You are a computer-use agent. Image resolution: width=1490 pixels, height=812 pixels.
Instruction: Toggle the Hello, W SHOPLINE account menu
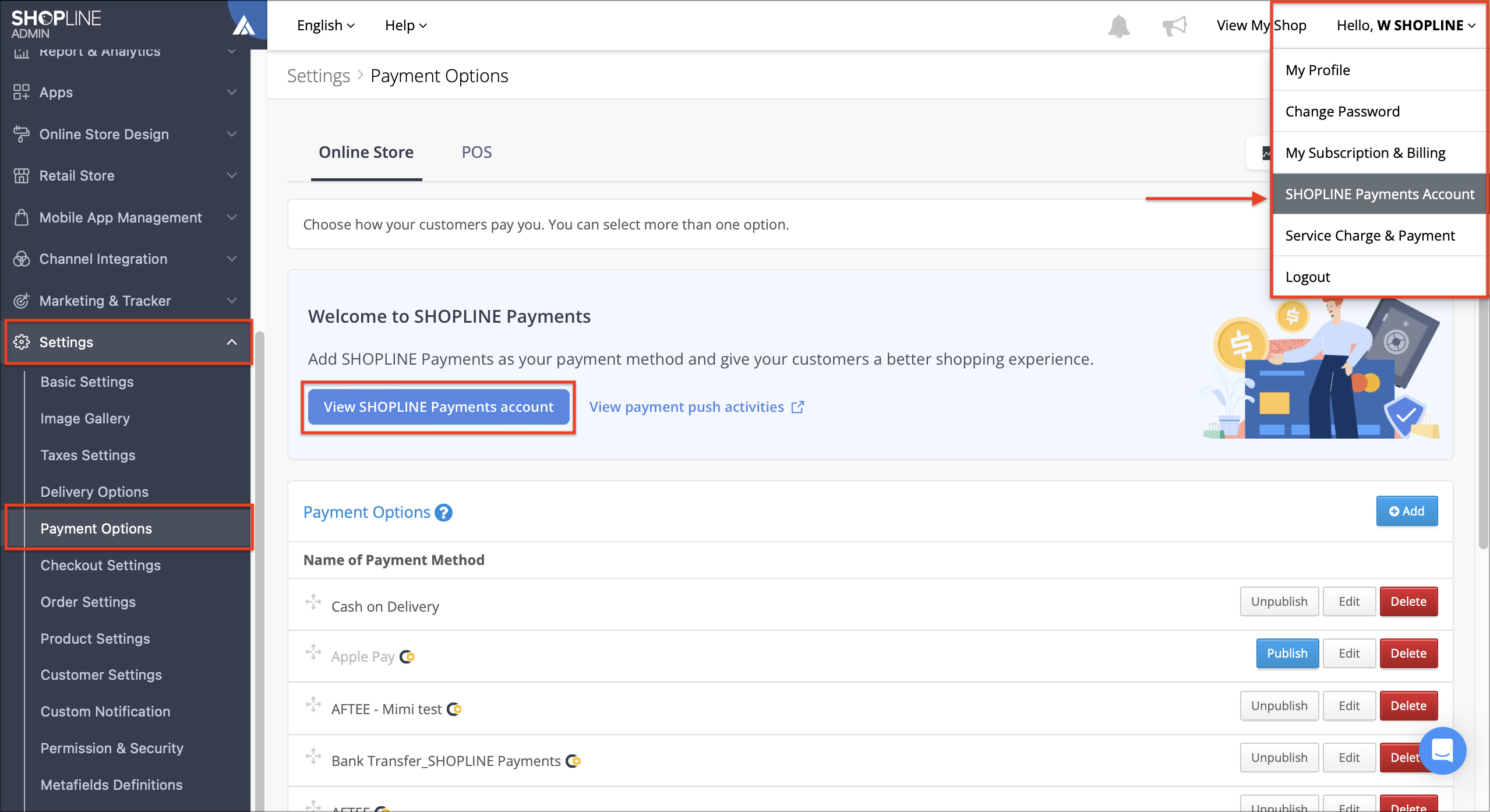pyautogui.click(x=1406, y=26)
